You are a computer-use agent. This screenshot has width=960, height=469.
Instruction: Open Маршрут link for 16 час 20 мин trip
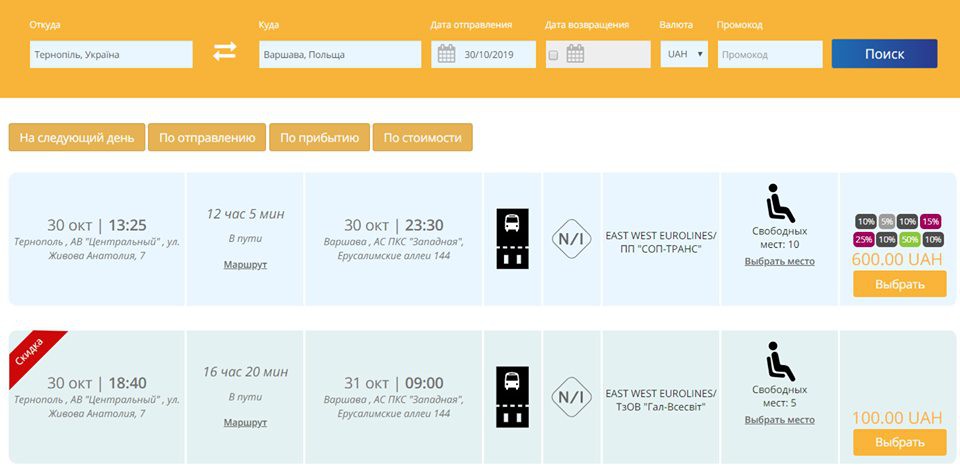point(245,422)
